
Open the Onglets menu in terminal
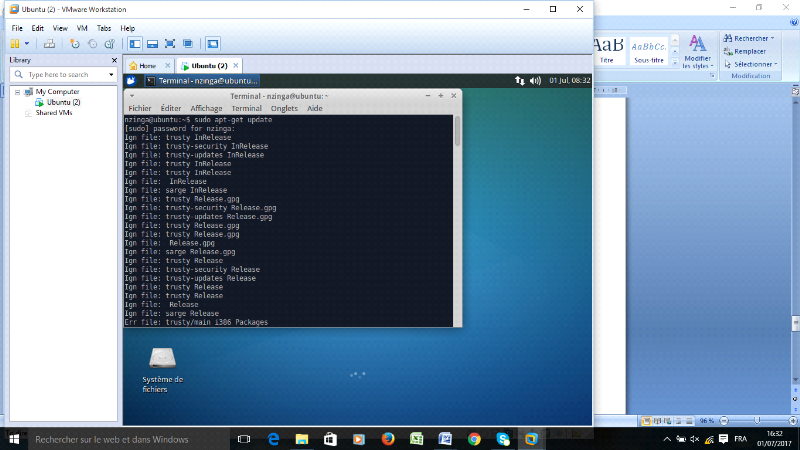284,108
